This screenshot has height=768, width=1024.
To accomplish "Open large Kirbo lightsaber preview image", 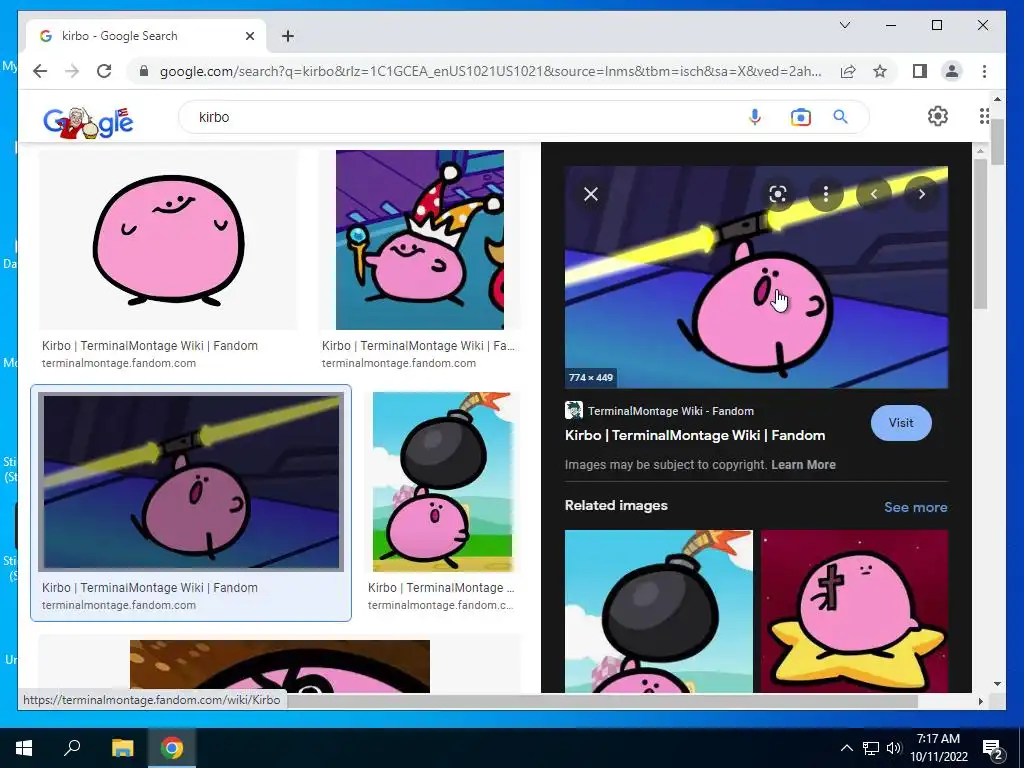I will pyautogui.click(x=756, y=277).
